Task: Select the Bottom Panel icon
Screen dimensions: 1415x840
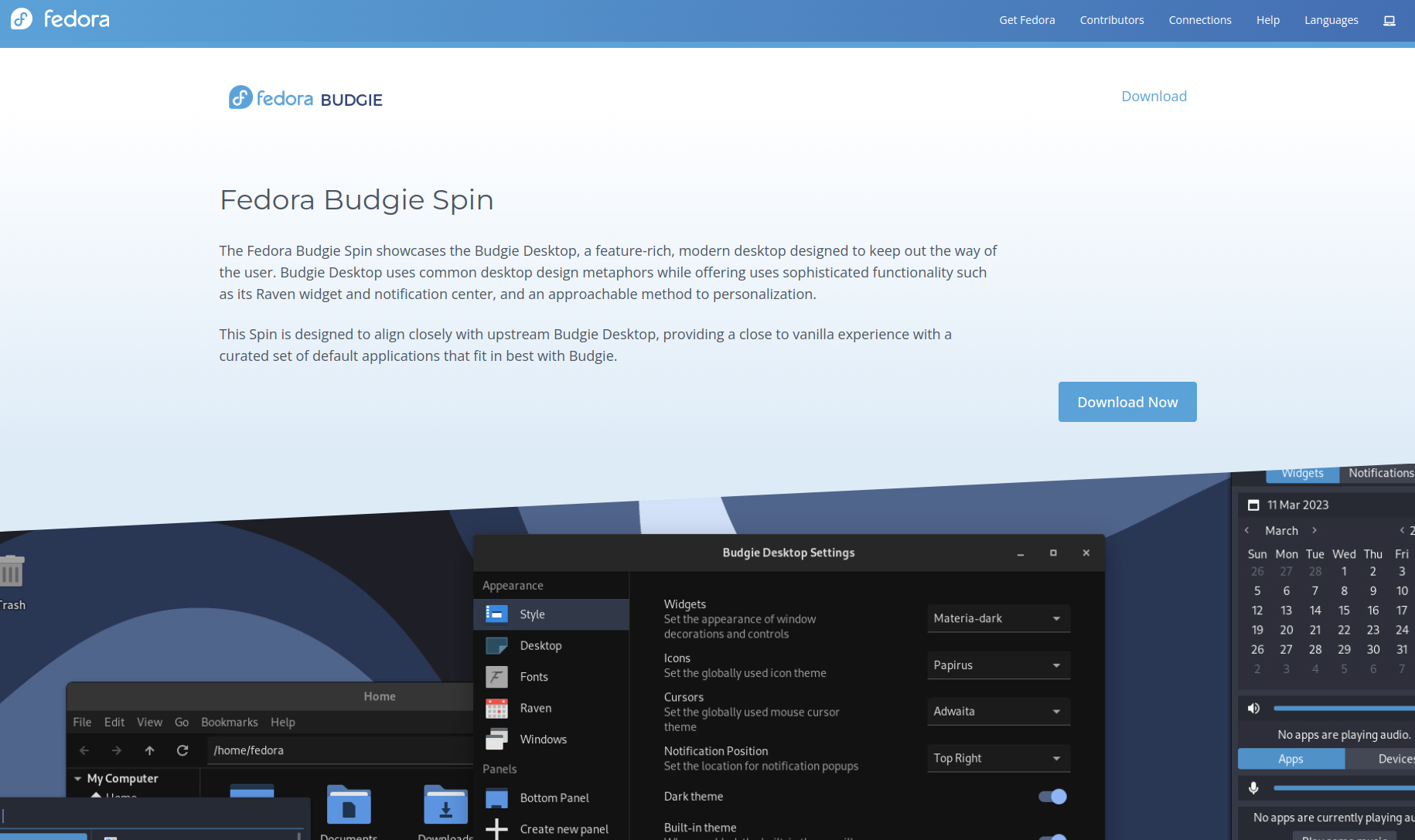Action: (496, 798)
